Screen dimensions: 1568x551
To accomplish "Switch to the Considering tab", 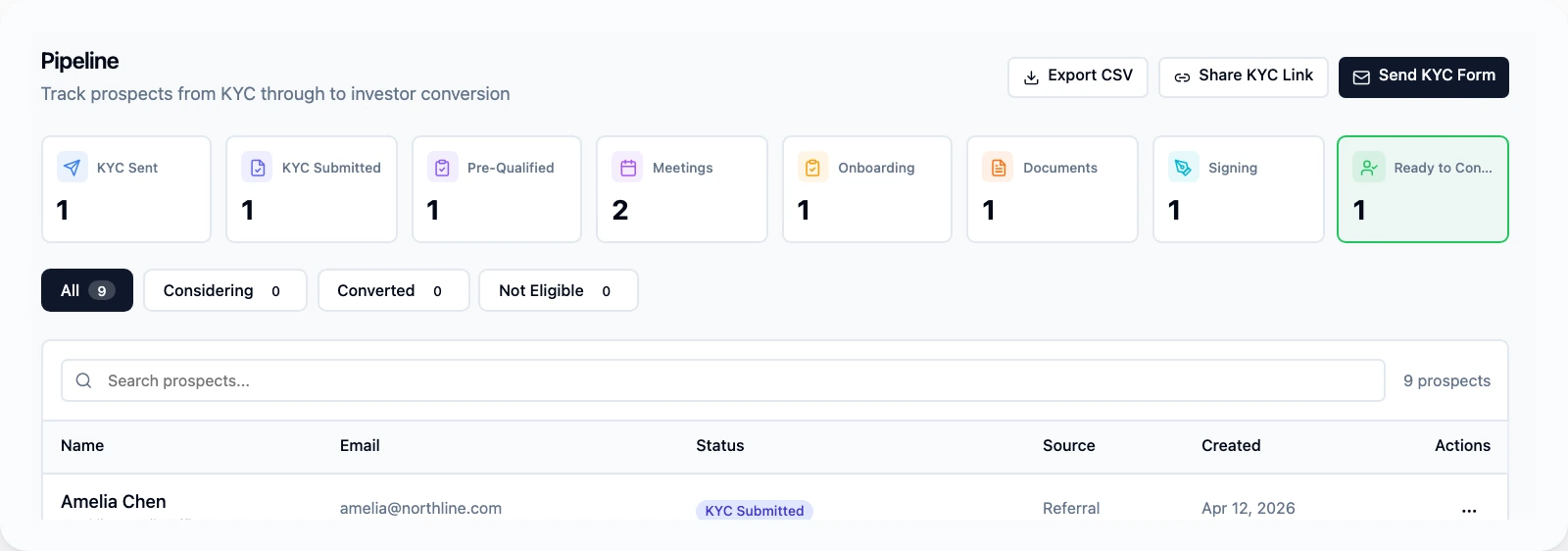I will [225, 290].
